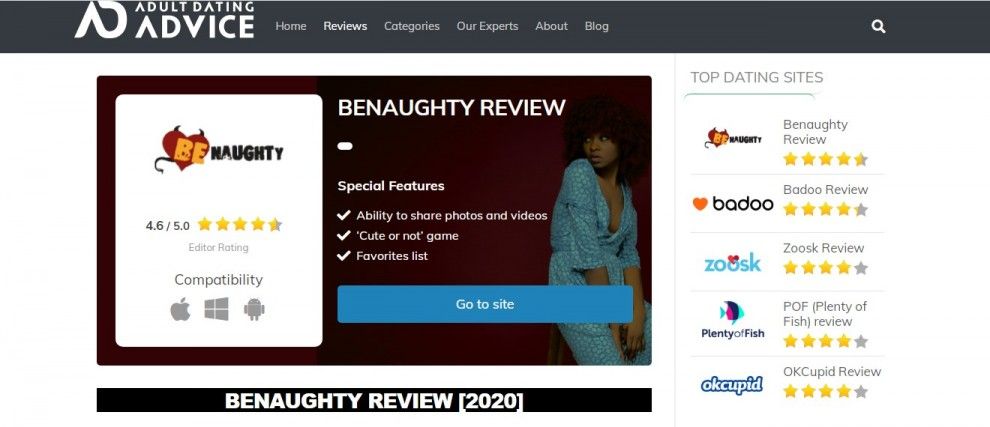Click the Badoo logo in sidebar
Image resolution: width=990 pixels, height=427 pixels.
point(733,203)
